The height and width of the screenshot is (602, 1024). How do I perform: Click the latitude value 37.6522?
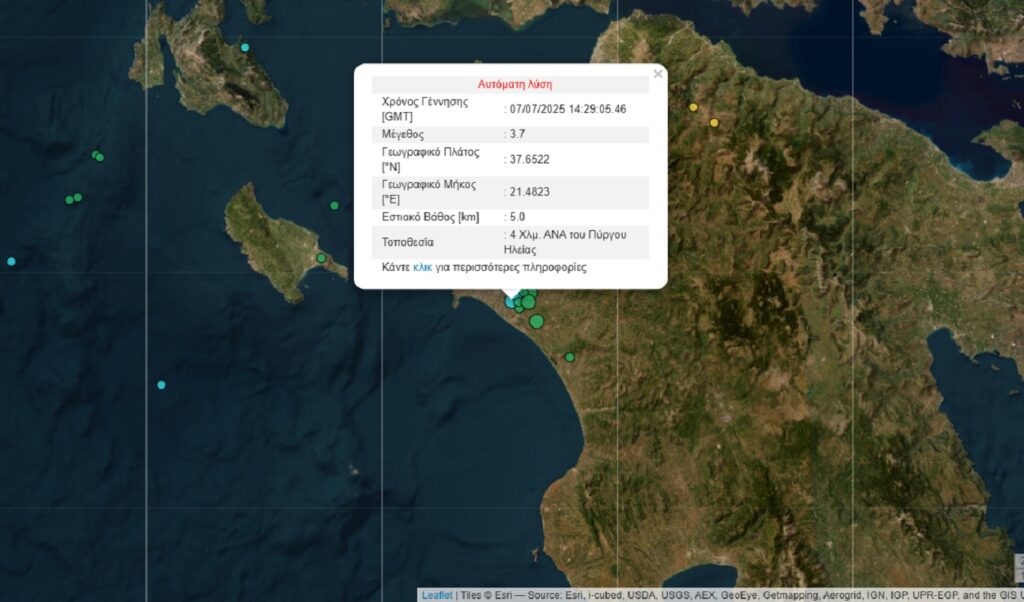[x=530, y=159]
